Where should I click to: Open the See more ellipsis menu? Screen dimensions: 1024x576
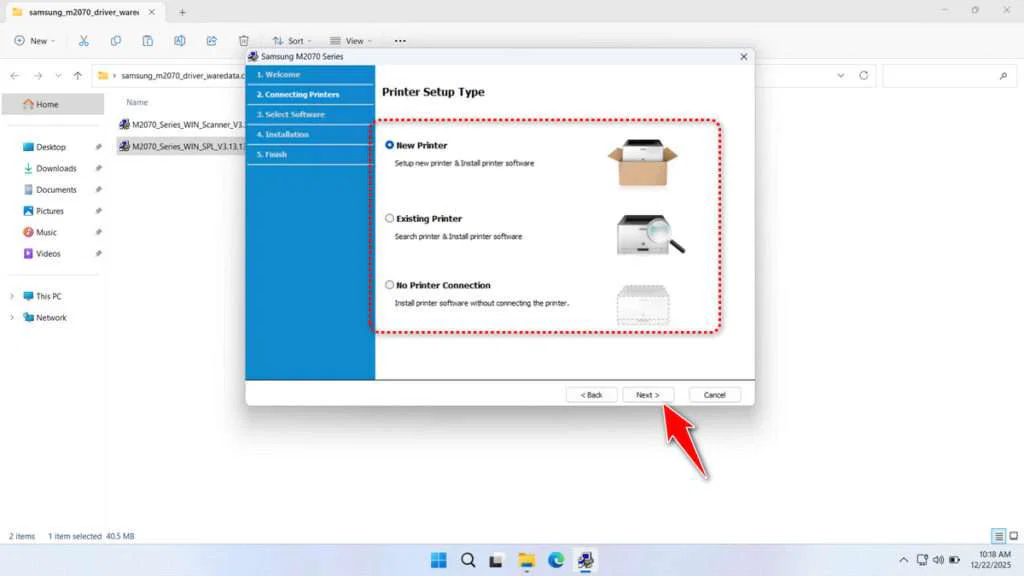click(x=399, y=40)
